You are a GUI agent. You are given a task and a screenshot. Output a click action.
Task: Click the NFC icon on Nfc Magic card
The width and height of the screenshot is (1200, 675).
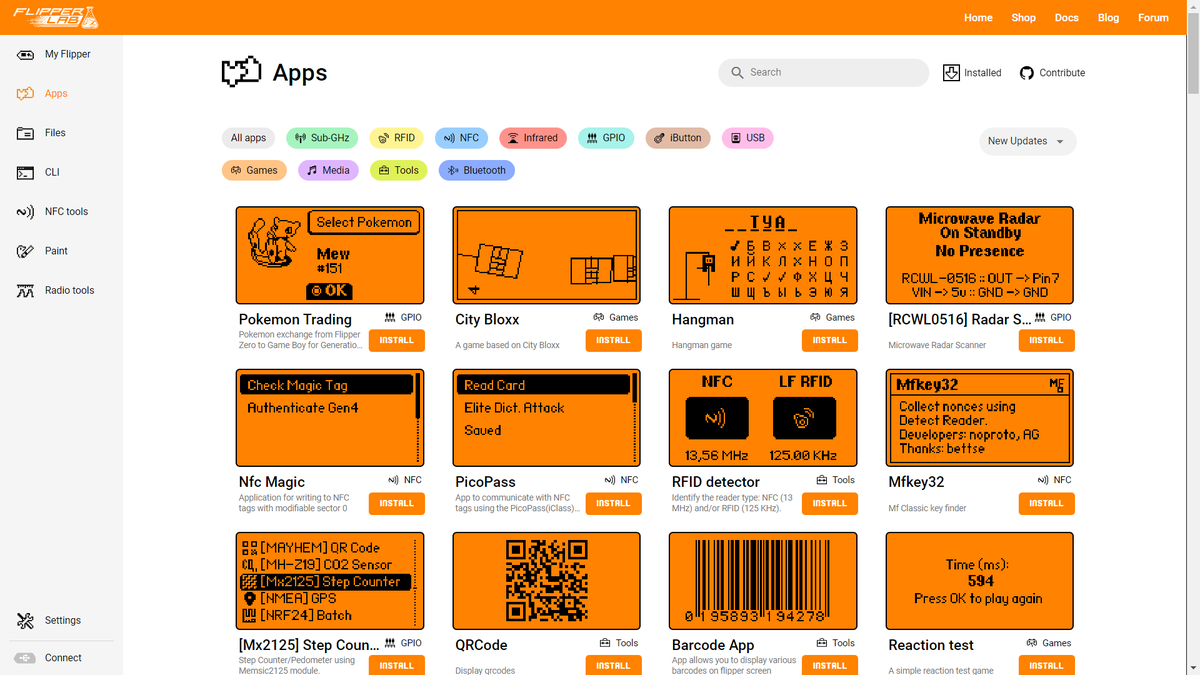point(393,480)
